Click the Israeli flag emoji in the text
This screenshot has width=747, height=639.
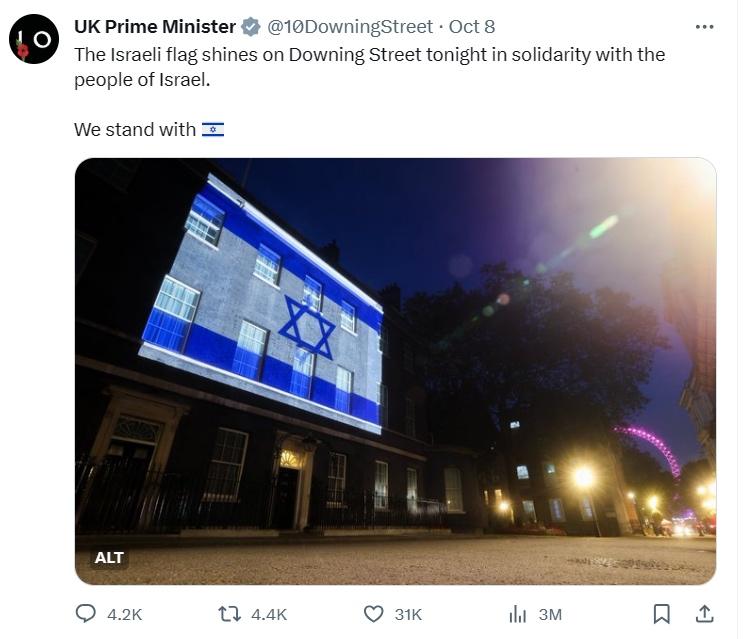(213, 129)
